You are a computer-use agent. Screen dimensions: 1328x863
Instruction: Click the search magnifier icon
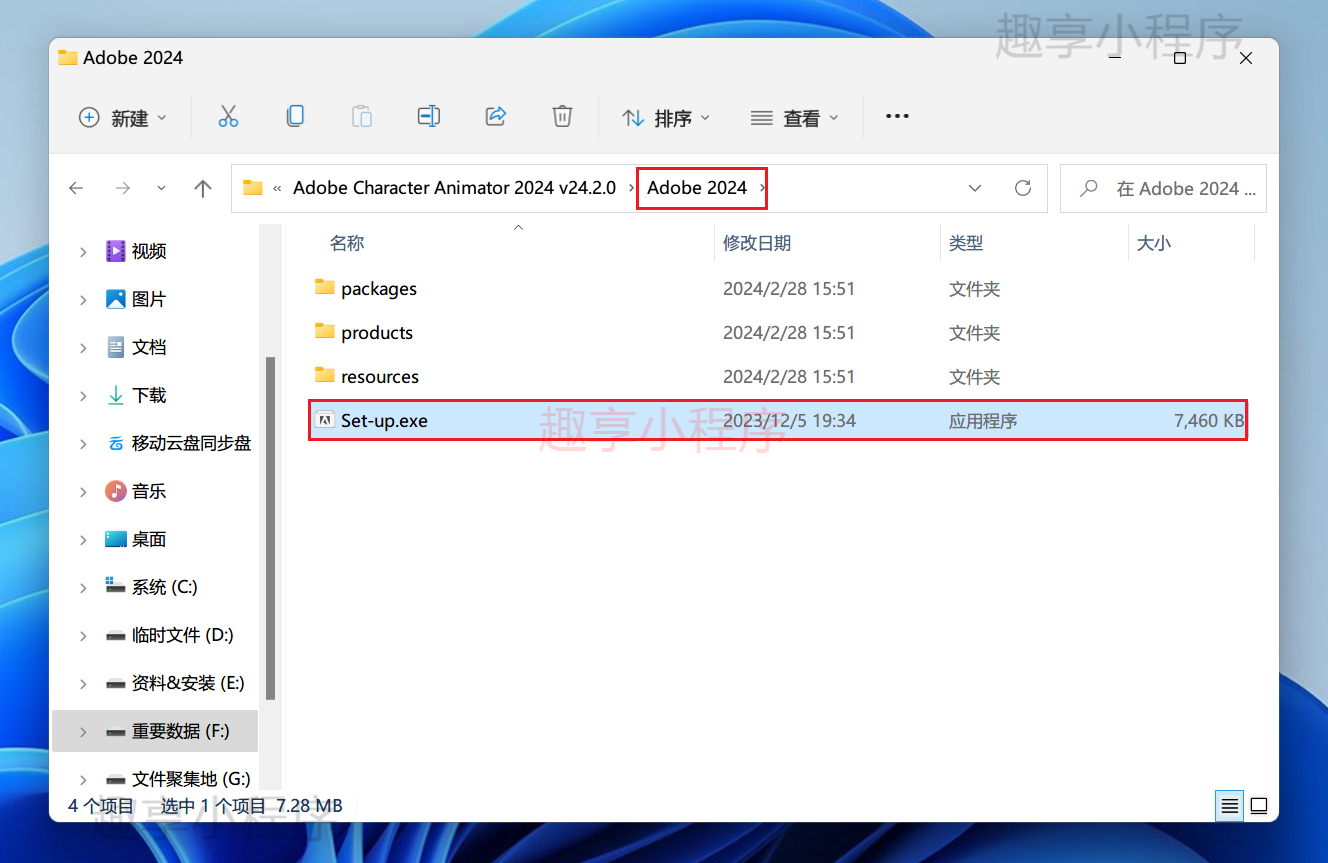click(x=1089, y=188)
